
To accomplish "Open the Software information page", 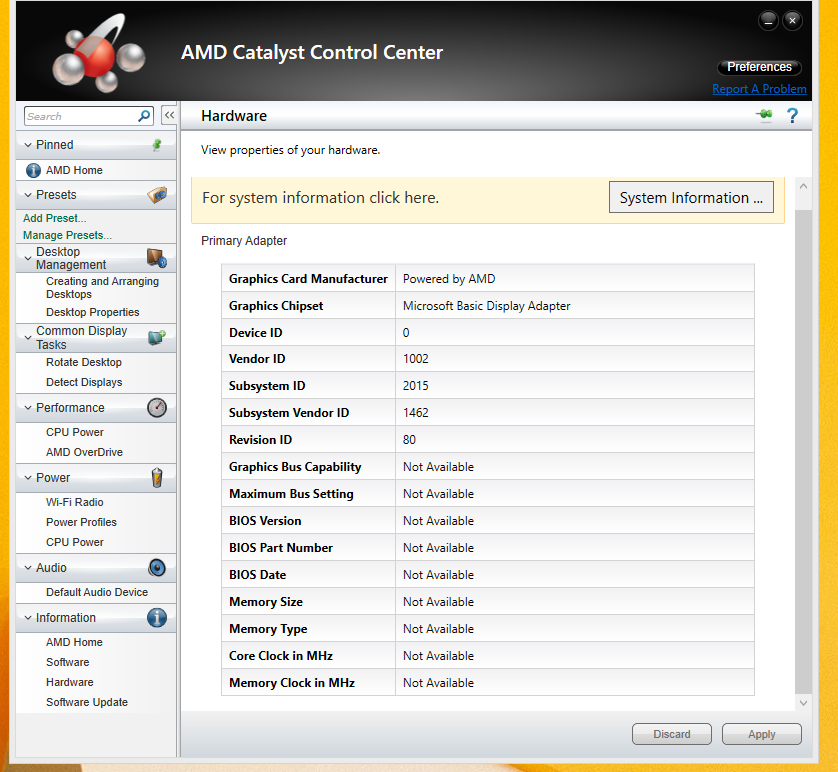I will (68, 662).
